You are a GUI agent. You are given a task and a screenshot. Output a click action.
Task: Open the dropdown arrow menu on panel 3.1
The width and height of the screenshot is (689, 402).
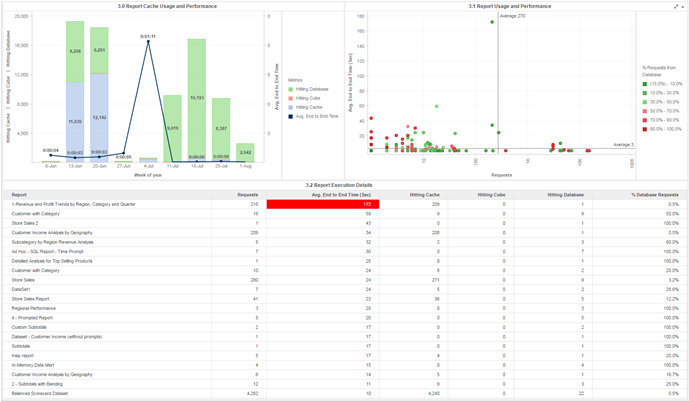(x=683, y=6)
